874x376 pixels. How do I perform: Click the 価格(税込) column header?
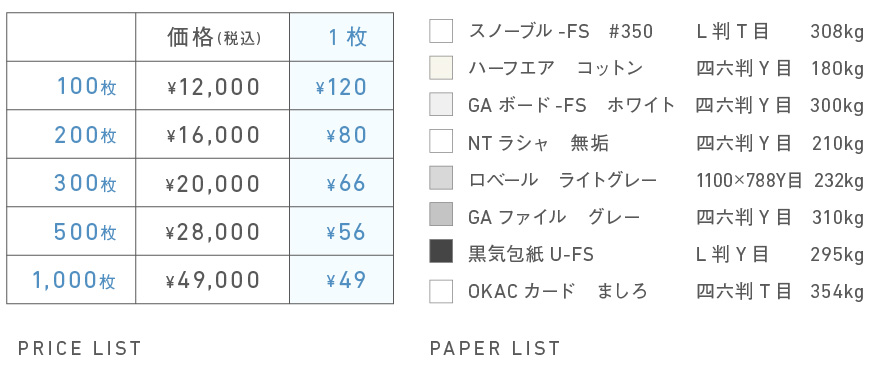(x=215, y=37)
